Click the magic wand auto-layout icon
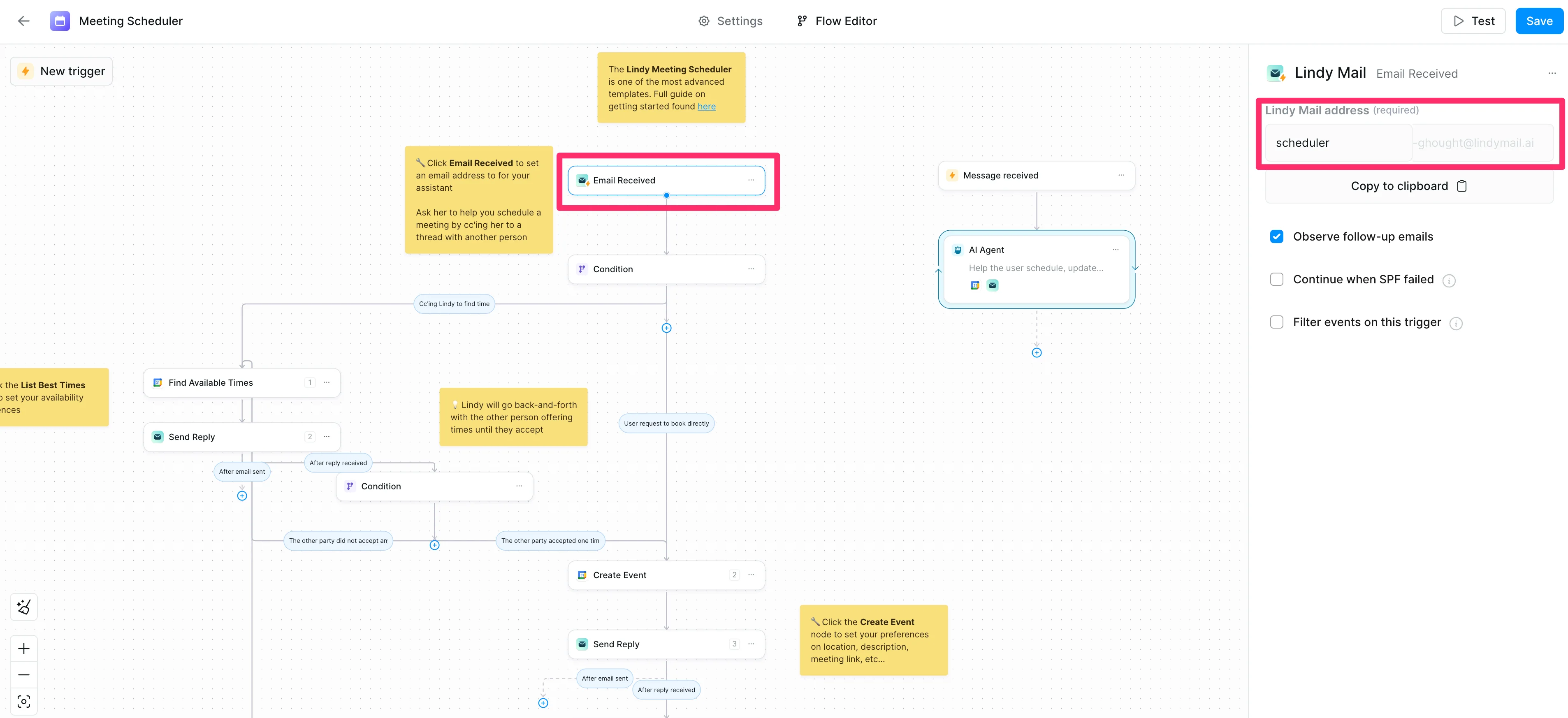The width and height of the screenshot is (1568, 718). pos(24,607)
